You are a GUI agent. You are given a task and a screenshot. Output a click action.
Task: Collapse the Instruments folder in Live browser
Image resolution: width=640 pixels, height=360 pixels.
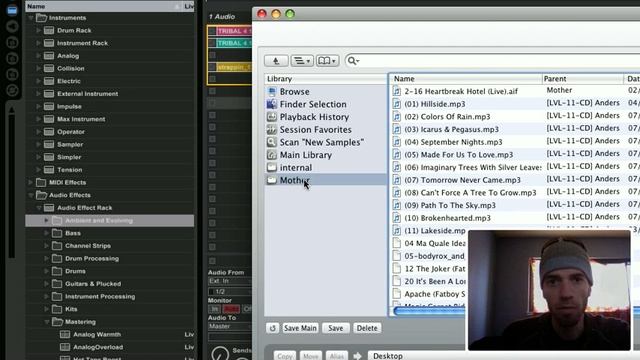coord(31,18)
